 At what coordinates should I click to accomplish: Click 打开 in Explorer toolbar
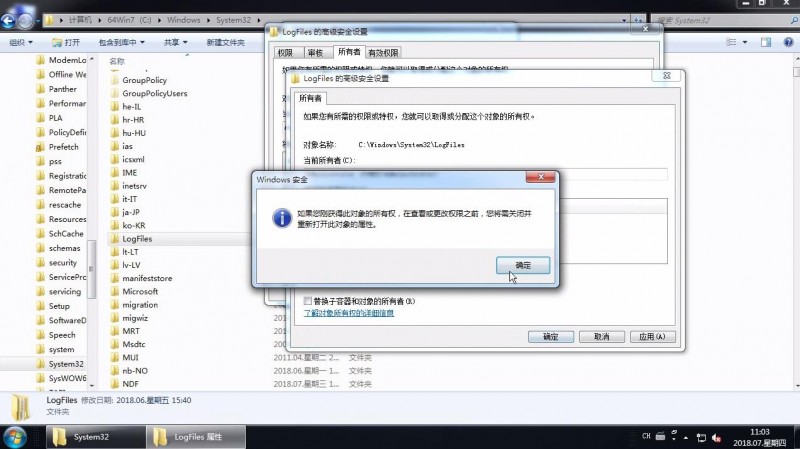(x=66, y=42)
